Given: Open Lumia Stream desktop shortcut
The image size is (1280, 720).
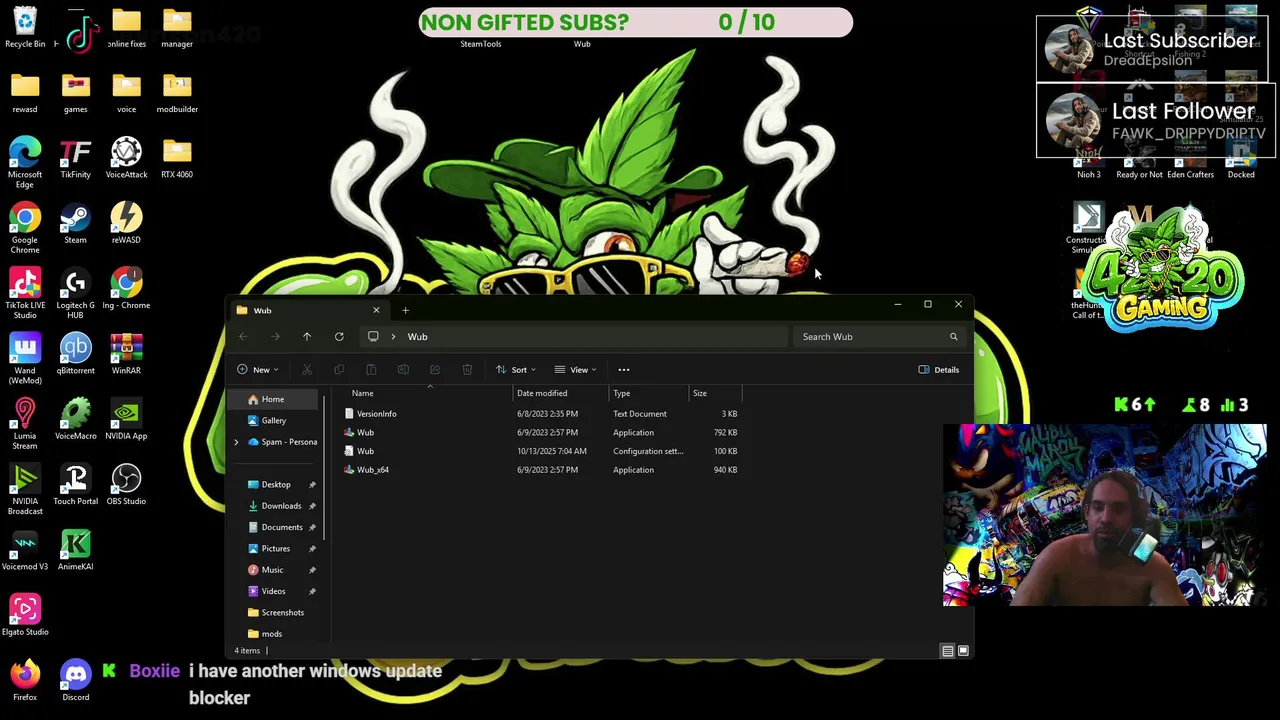Looking at the screenshot, I should [25, 424].
